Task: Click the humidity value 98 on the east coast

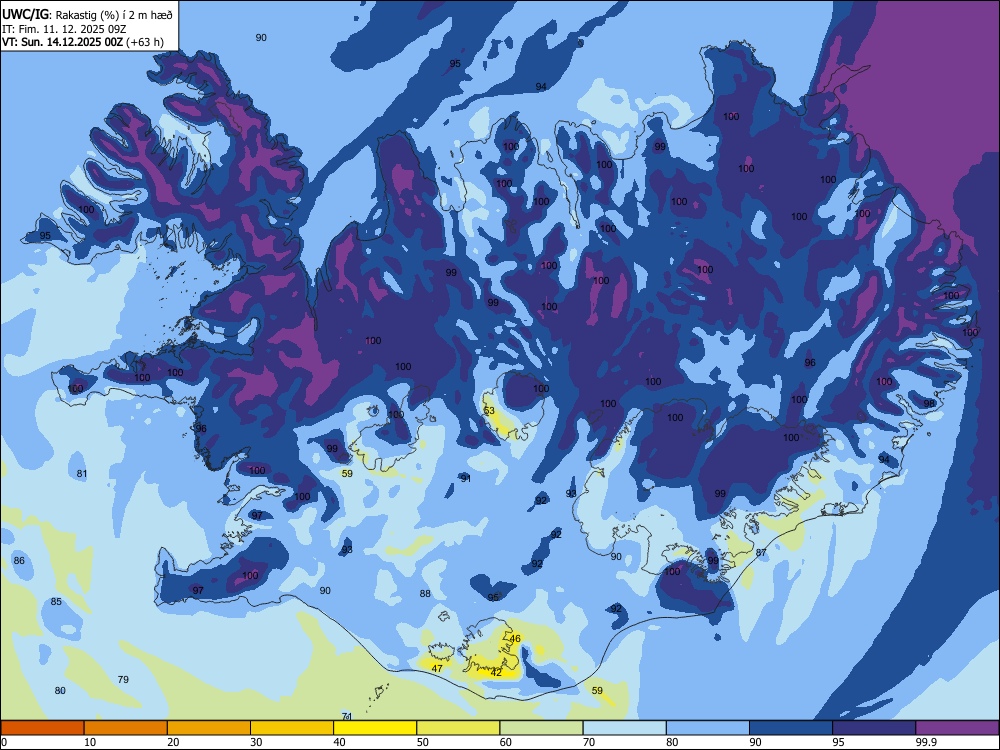Action: click(929, 404)
